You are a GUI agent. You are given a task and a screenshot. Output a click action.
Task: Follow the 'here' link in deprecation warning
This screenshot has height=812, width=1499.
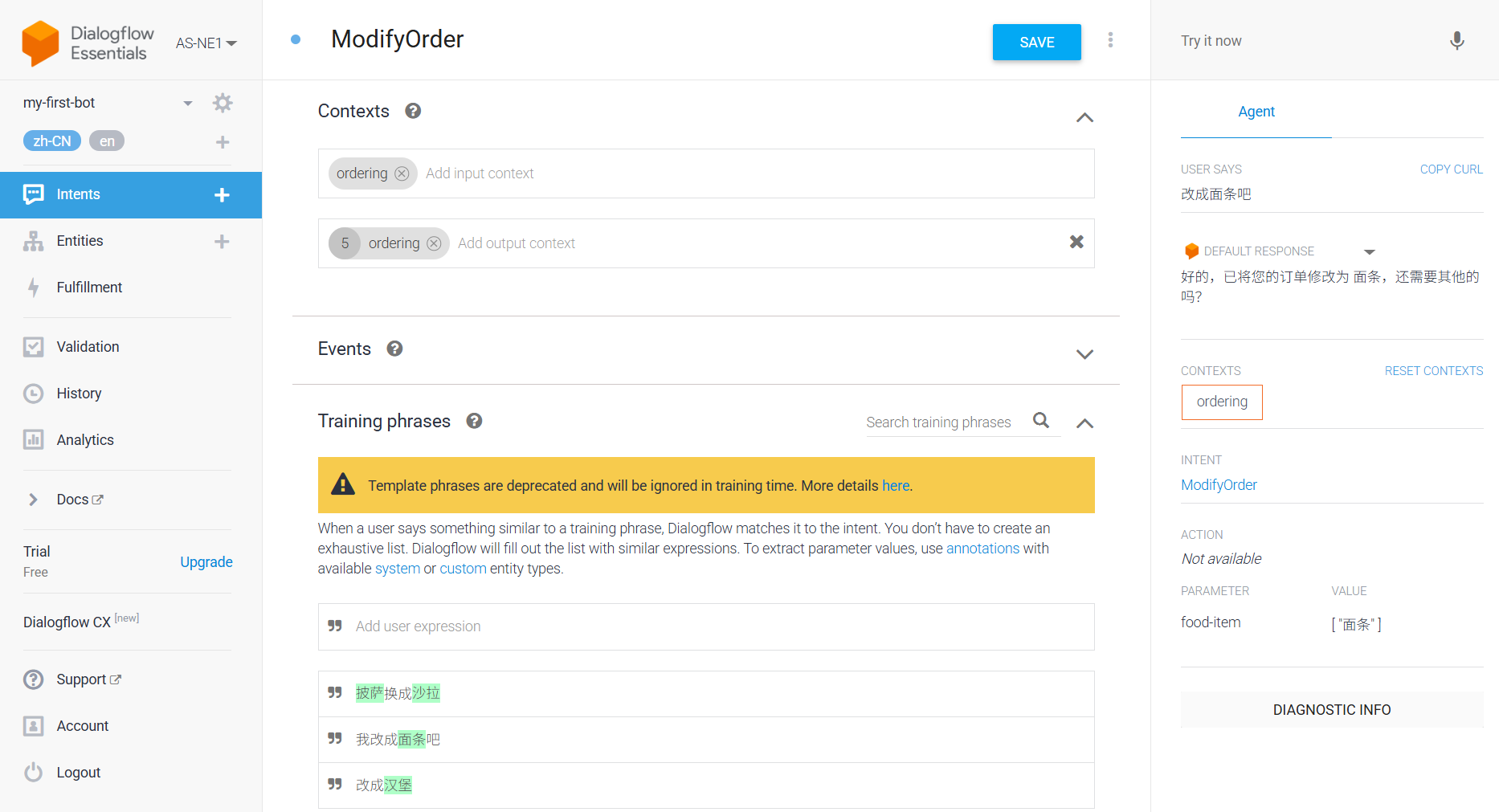(x=896, y=486)
